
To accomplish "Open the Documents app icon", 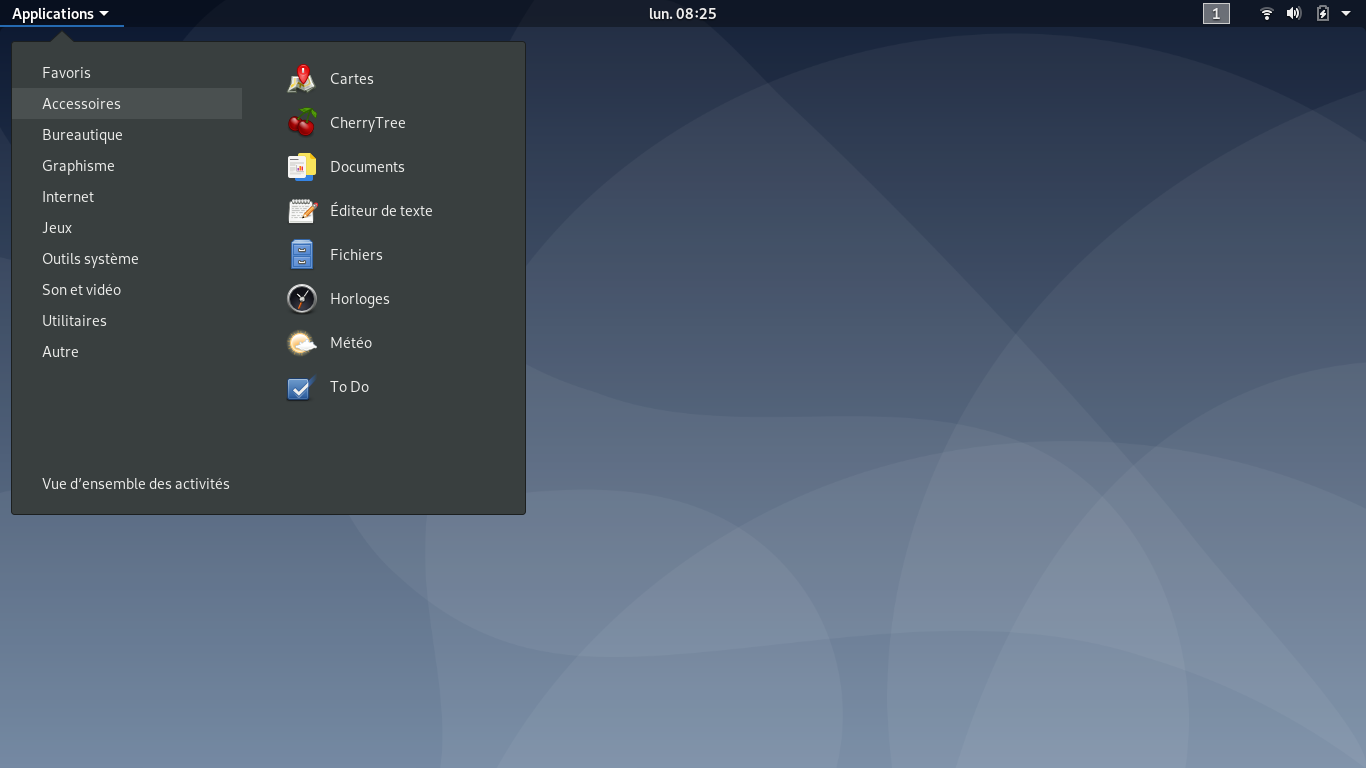I will (x=302, y=167).
